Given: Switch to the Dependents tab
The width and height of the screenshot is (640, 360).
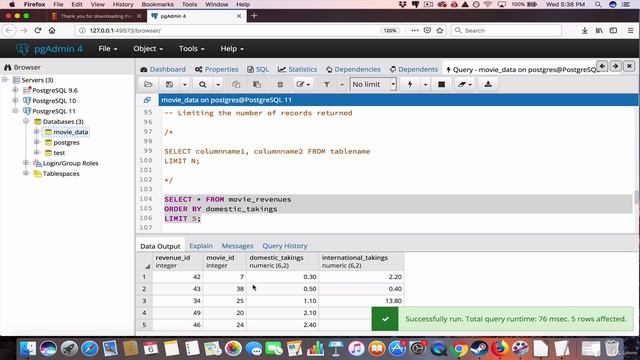Looking at the screenshot, I should coord(413,69).
